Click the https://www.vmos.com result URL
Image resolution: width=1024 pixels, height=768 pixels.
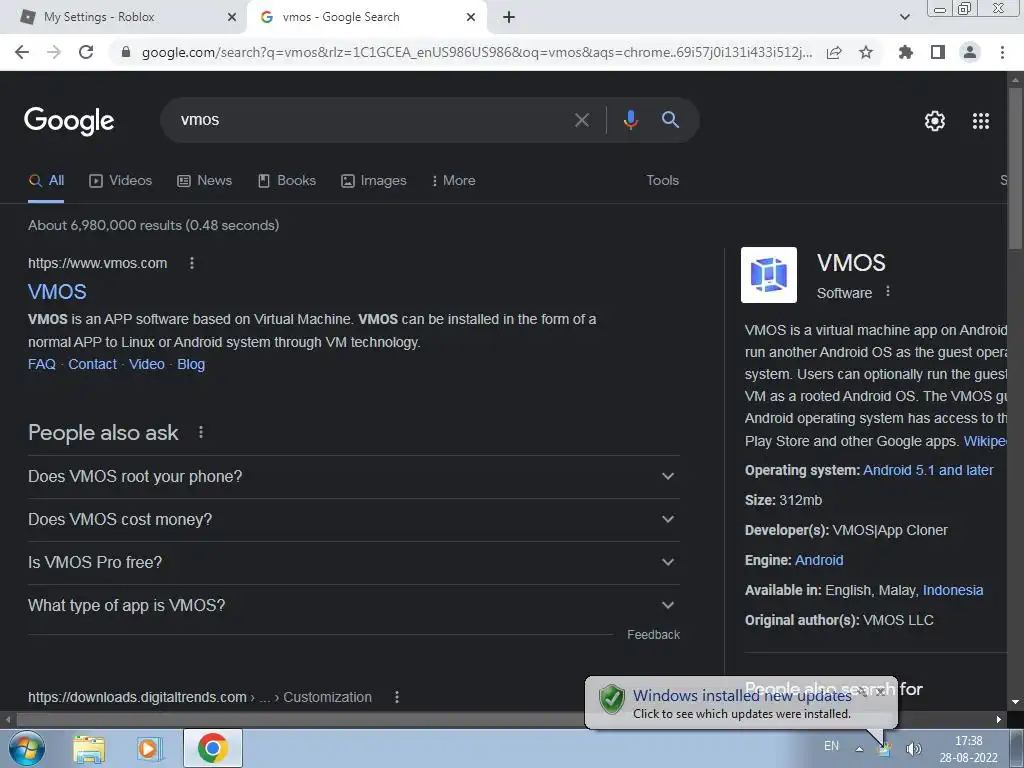click(97, 263)
